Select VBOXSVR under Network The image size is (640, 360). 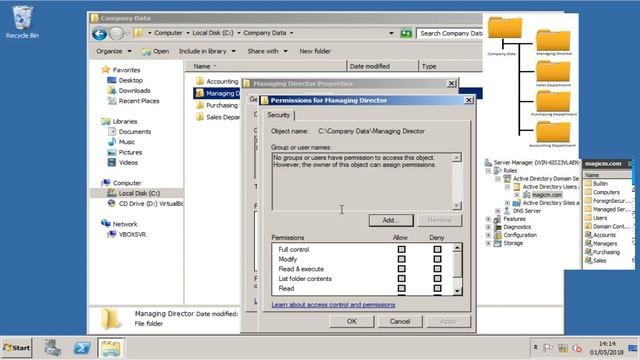point(132,234)
